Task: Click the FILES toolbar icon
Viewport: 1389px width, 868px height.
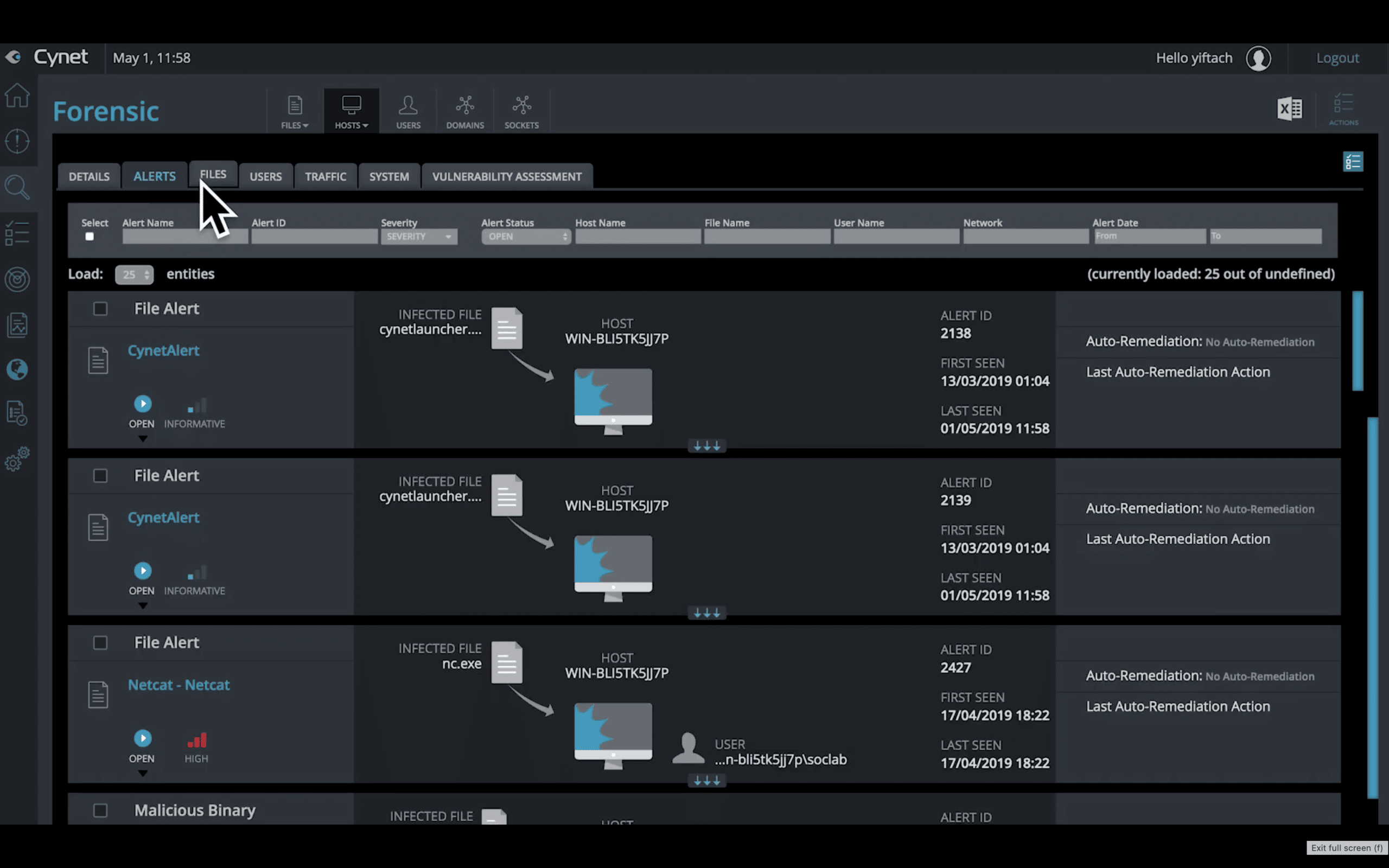Action: click(x=294, y=110)
